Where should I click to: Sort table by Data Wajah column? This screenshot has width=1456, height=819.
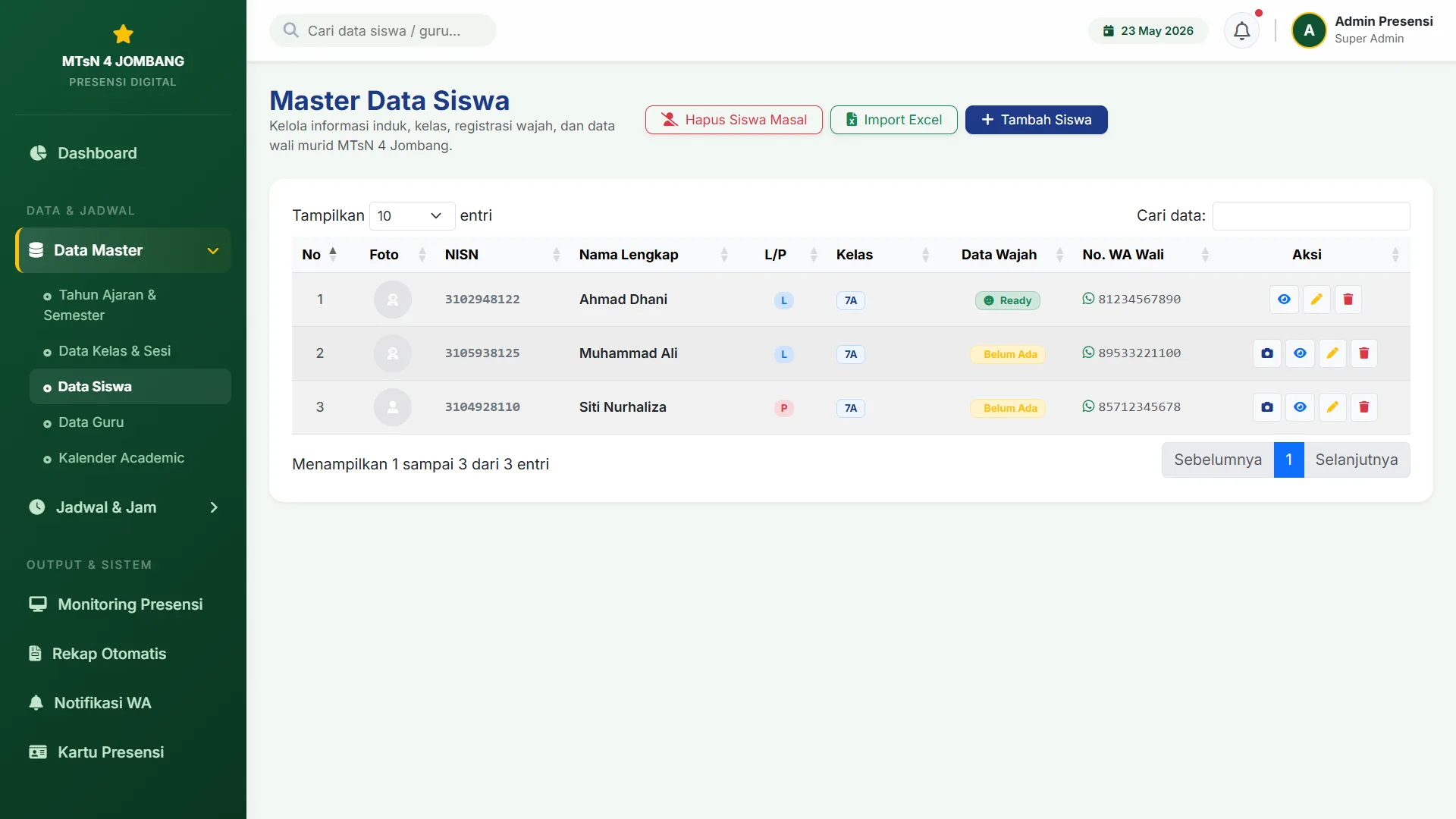click(x=1006, y=255)
